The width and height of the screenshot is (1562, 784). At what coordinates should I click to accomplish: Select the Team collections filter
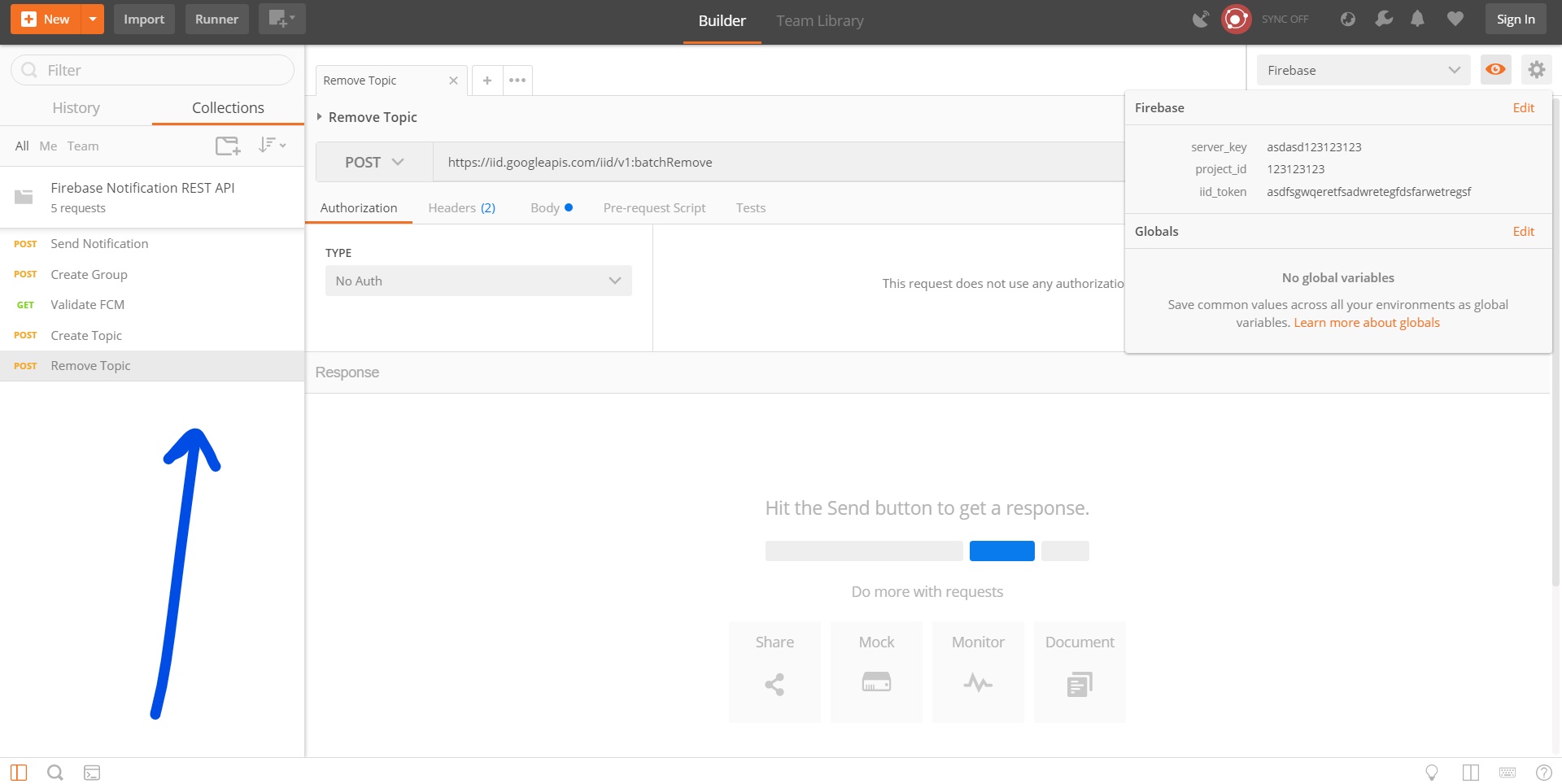[83, 146]
